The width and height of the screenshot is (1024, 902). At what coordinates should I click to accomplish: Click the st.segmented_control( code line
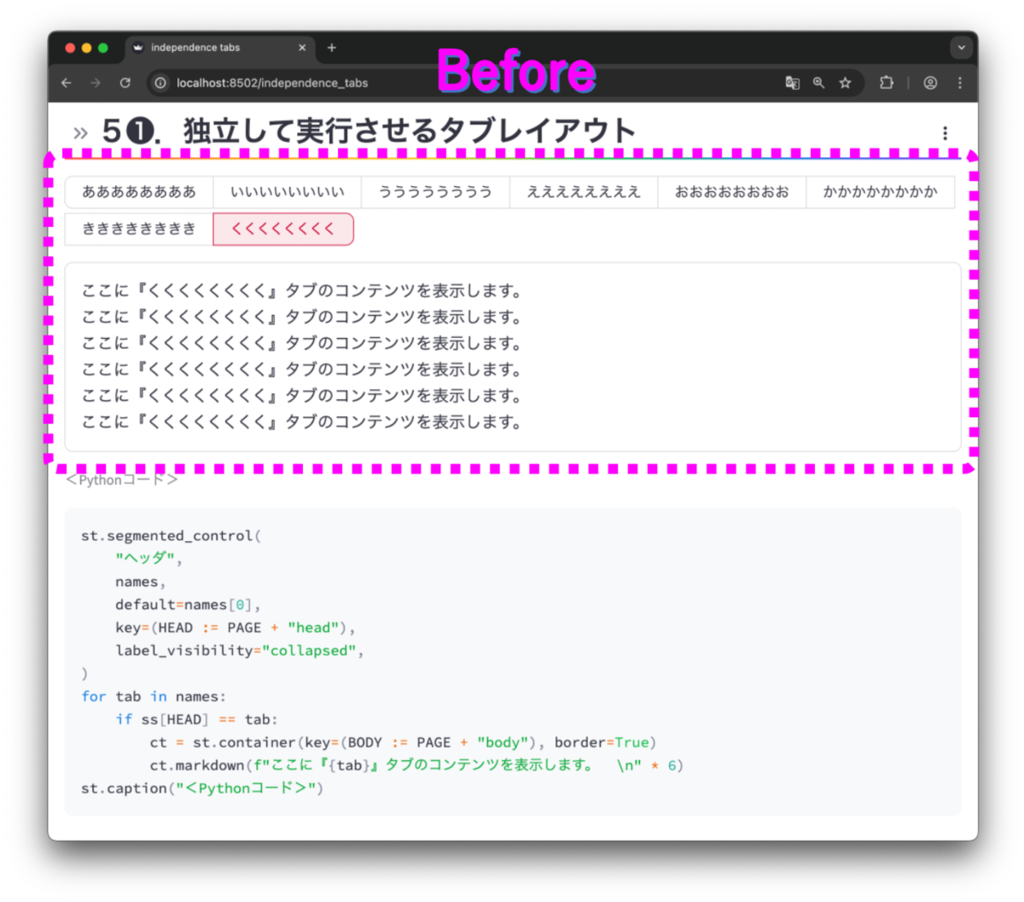pyautogui.click(x=171, y=536)
